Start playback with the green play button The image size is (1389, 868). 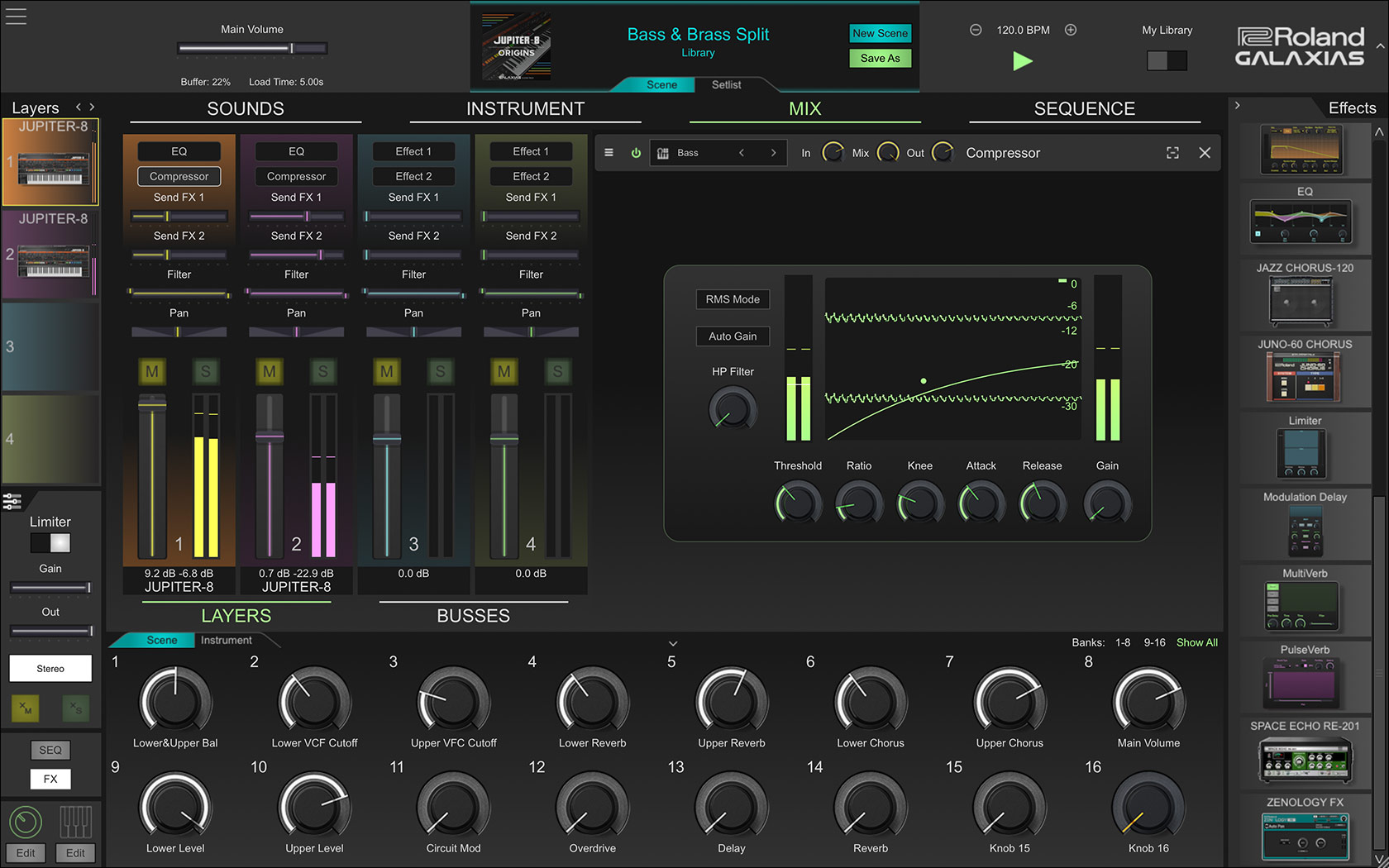pos(1023,60)
